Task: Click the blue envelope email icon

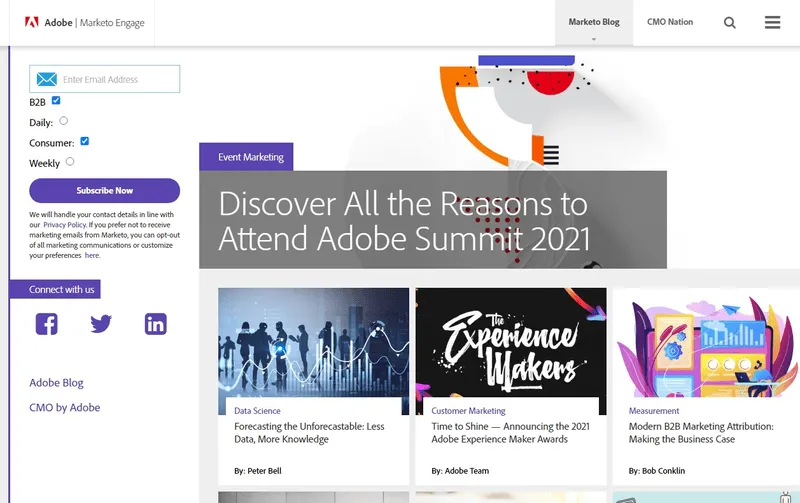Action: pos(46,79)
